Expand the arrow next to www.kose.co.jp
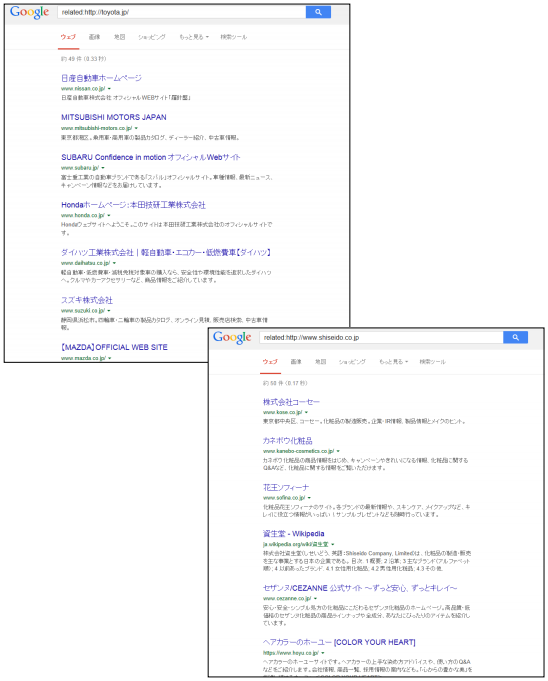Screen dimensions: 548x681 tap(307, 412)
